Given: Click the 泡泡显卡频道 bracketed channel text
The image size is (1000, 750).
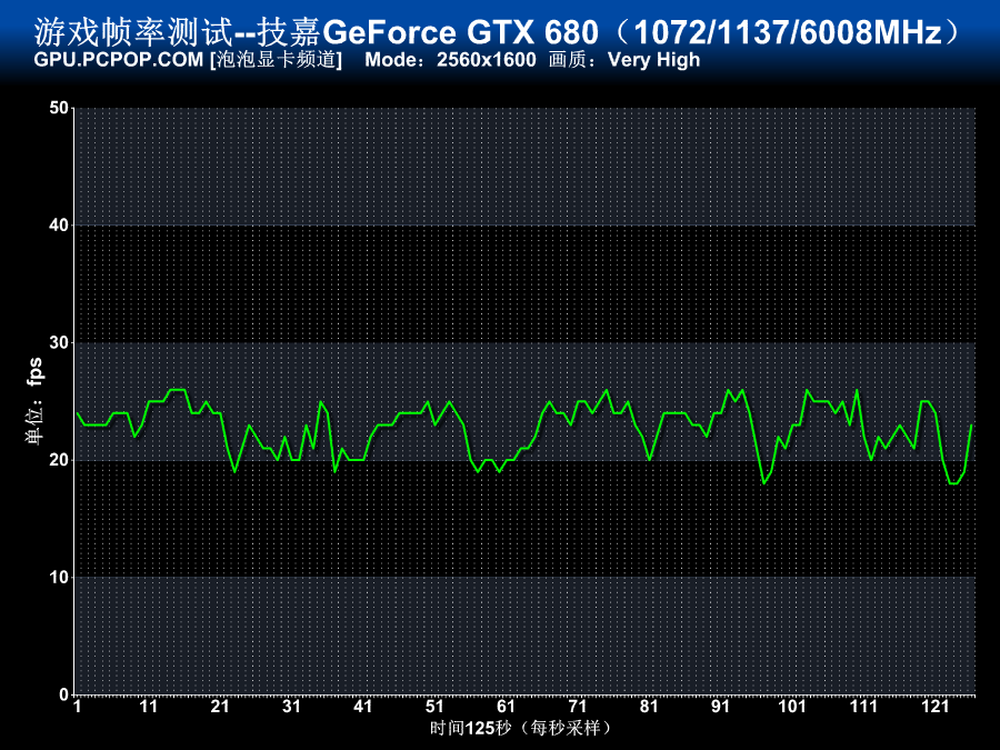Looking at the screenshot, I should click(x=276, y=60).
